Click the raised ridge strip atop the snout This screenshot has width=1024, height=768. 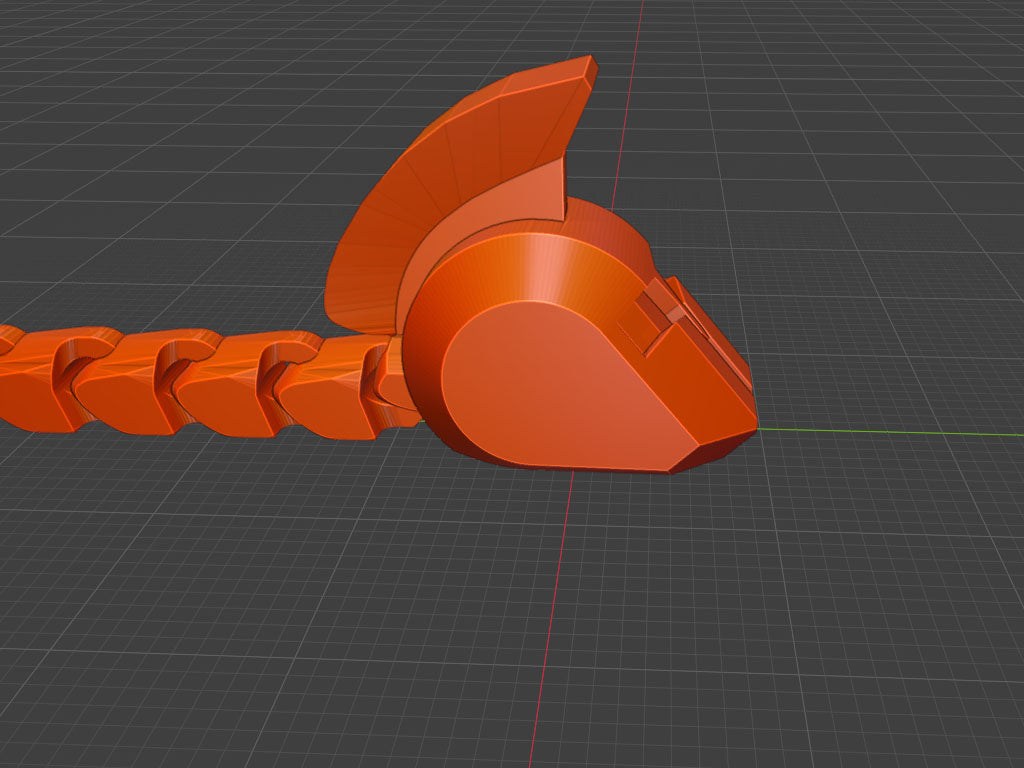[x=712, y=333]
